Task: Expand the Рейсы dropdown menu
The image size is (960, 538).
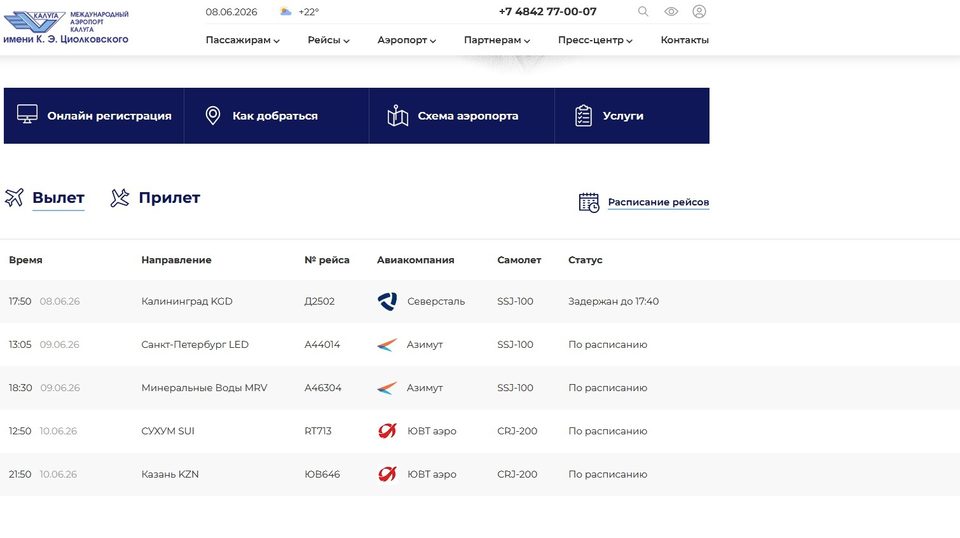Action: point(328,40)
